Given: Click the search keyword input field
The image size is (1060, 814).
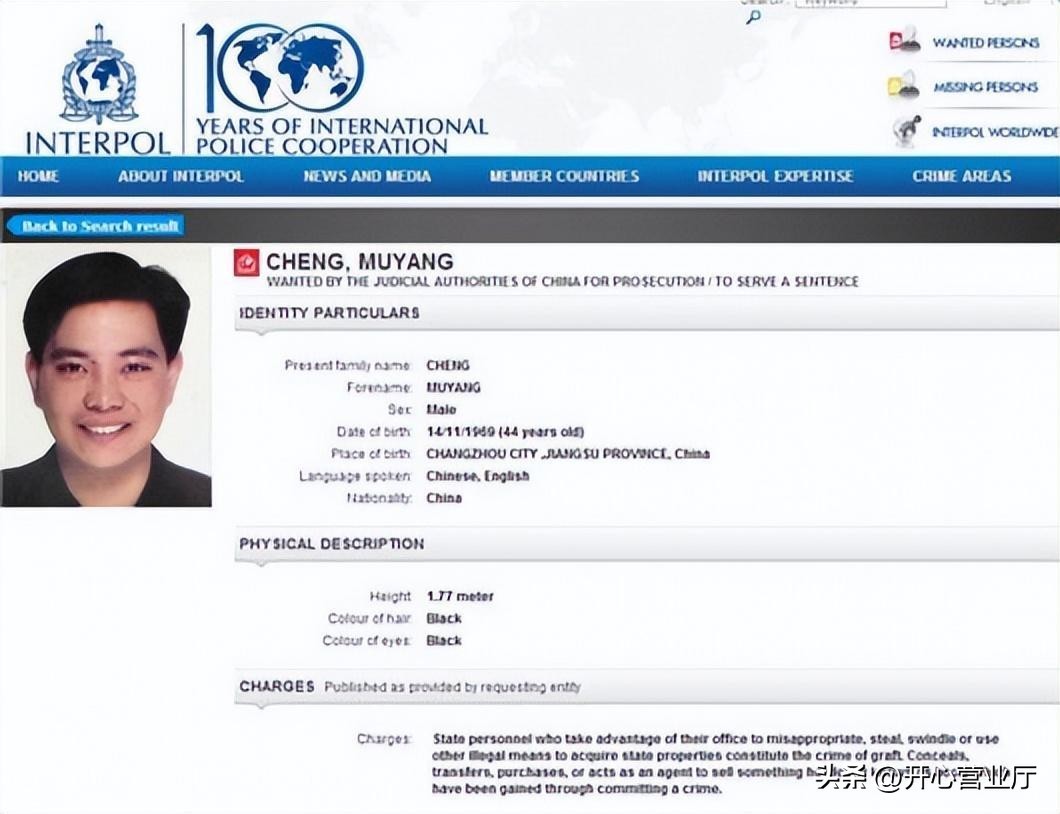Looking at the screenshot, I should click(870, 3).
